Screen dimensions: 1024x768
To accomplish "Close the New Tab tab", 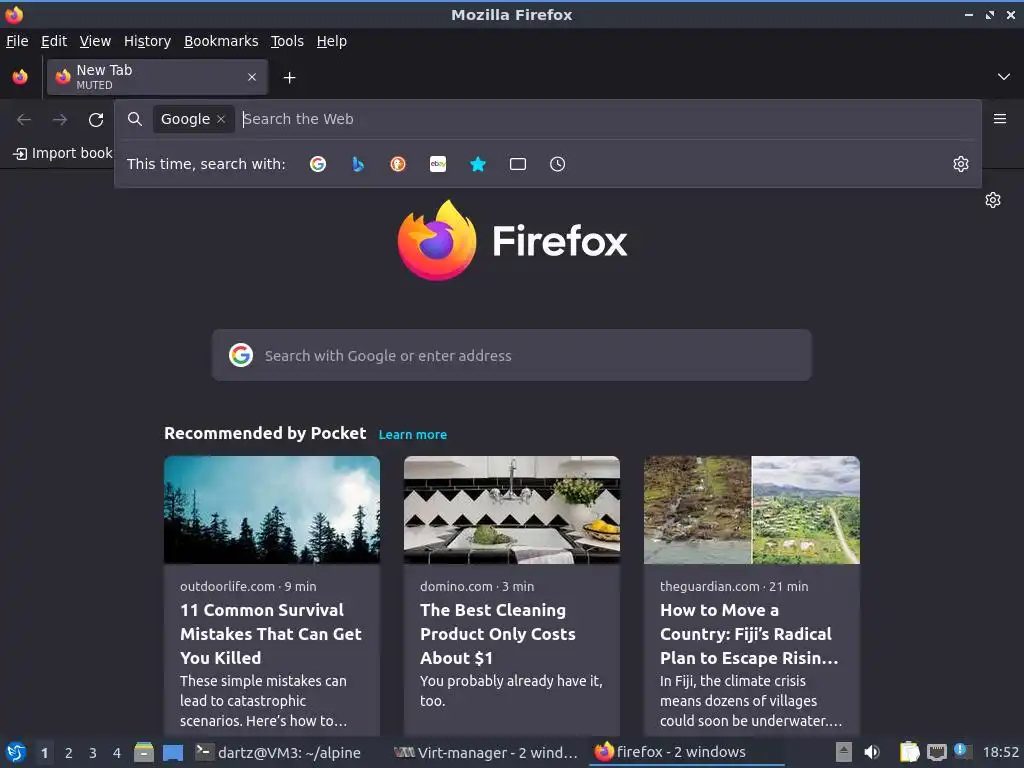I will pyautogui.click(x=252, y=77).
